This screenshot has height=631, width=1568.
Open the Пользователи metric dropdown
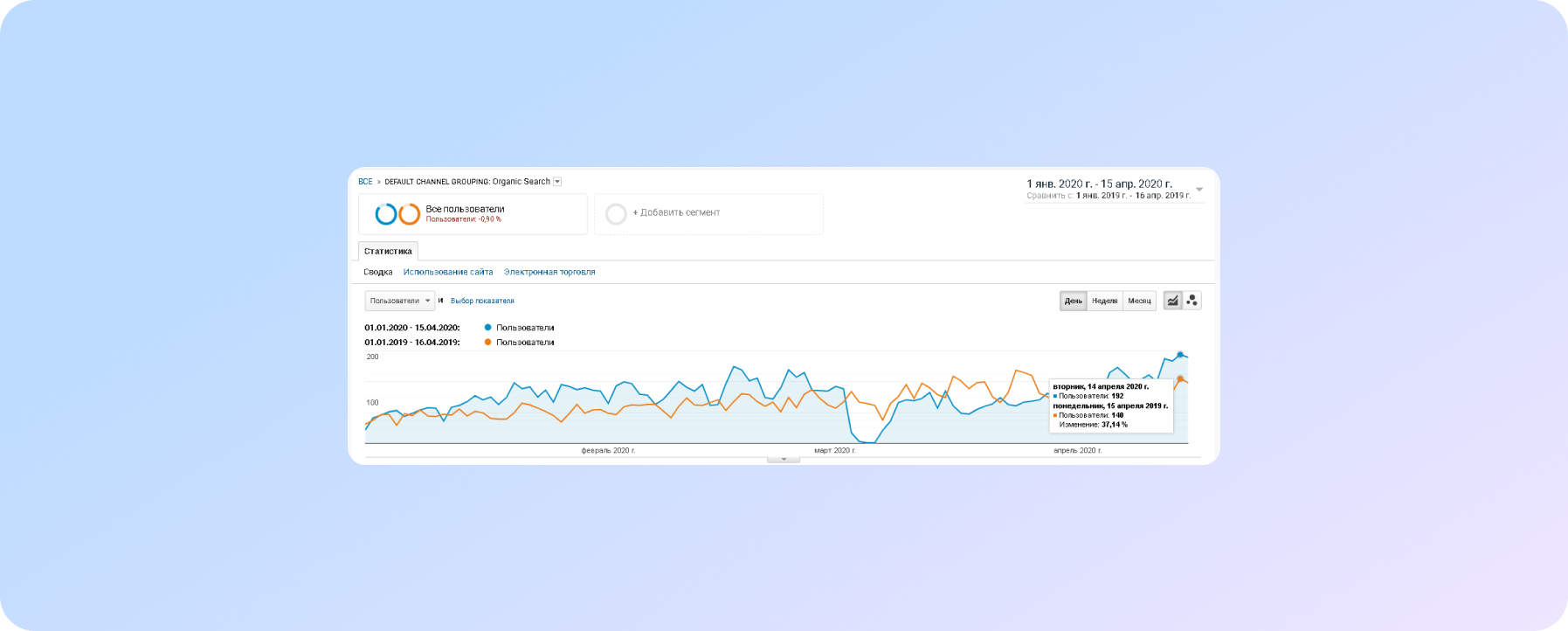(400, 301)
